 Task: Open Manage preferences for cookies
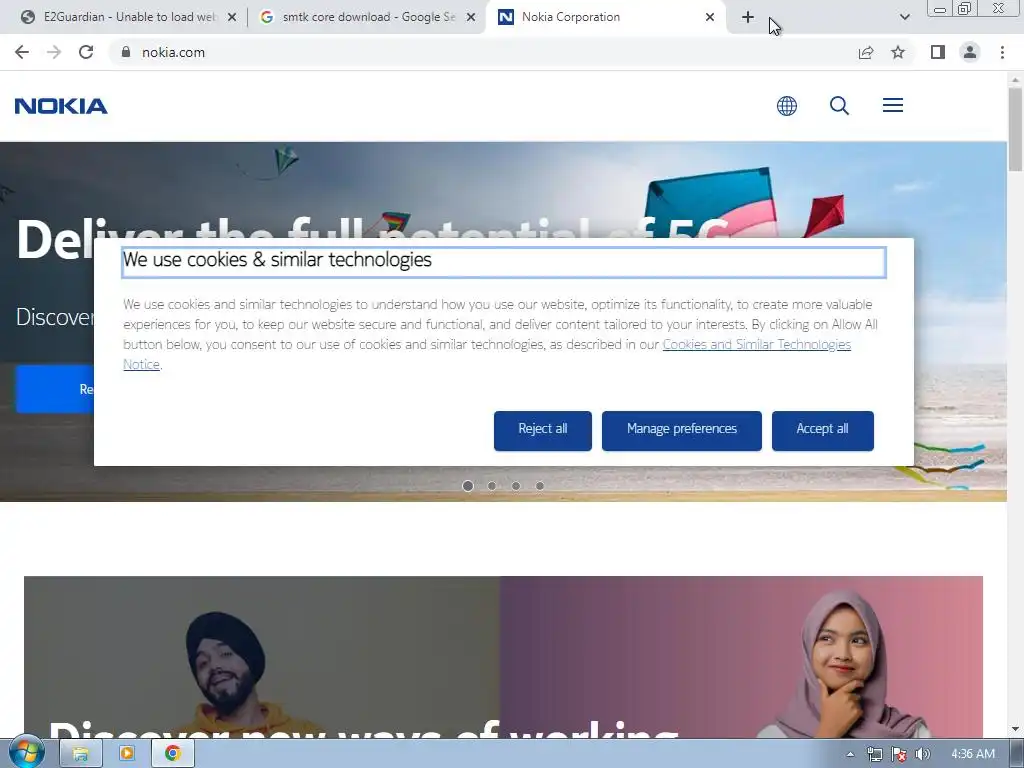[x=682, y=430]
